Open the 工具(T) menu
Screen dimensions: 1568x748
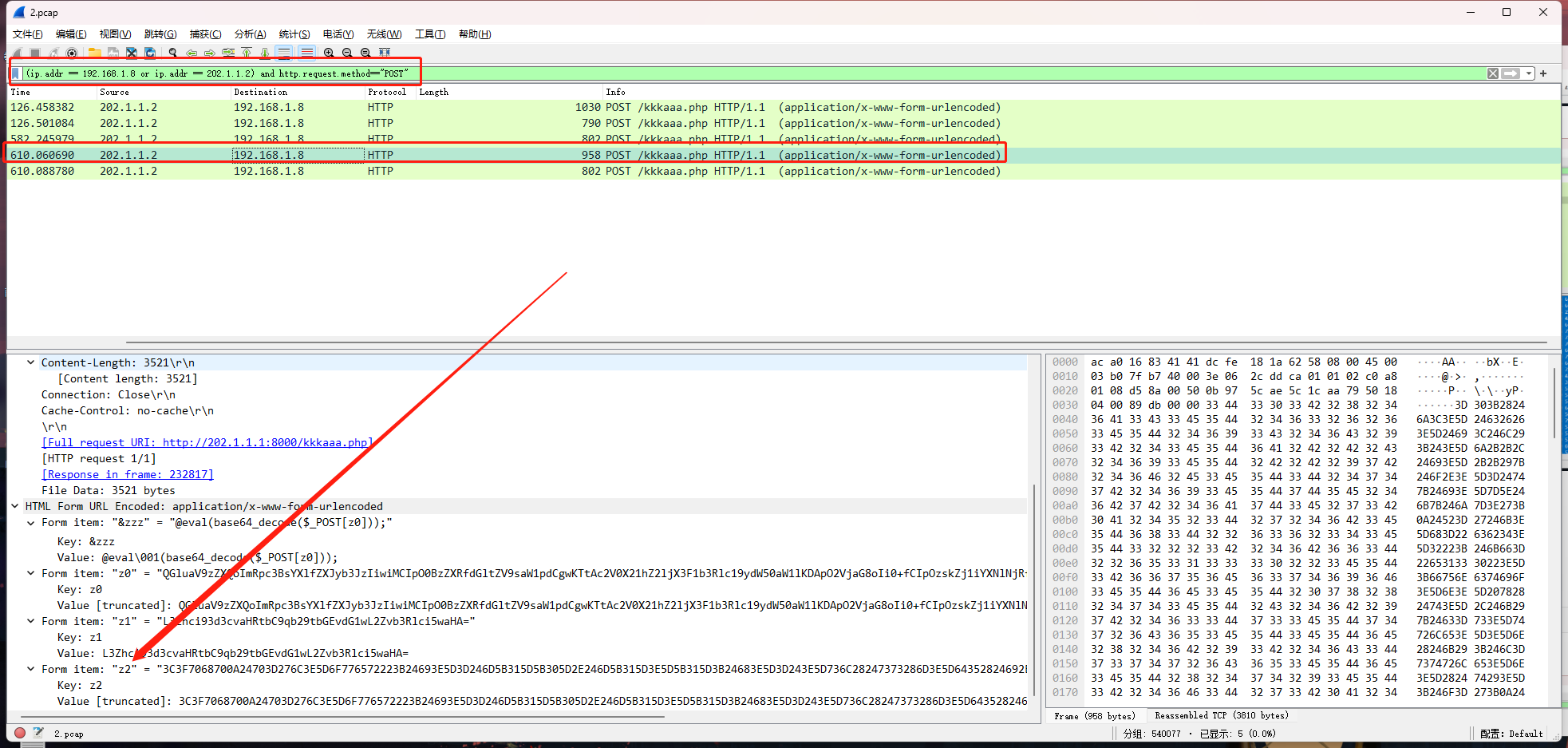430,34
